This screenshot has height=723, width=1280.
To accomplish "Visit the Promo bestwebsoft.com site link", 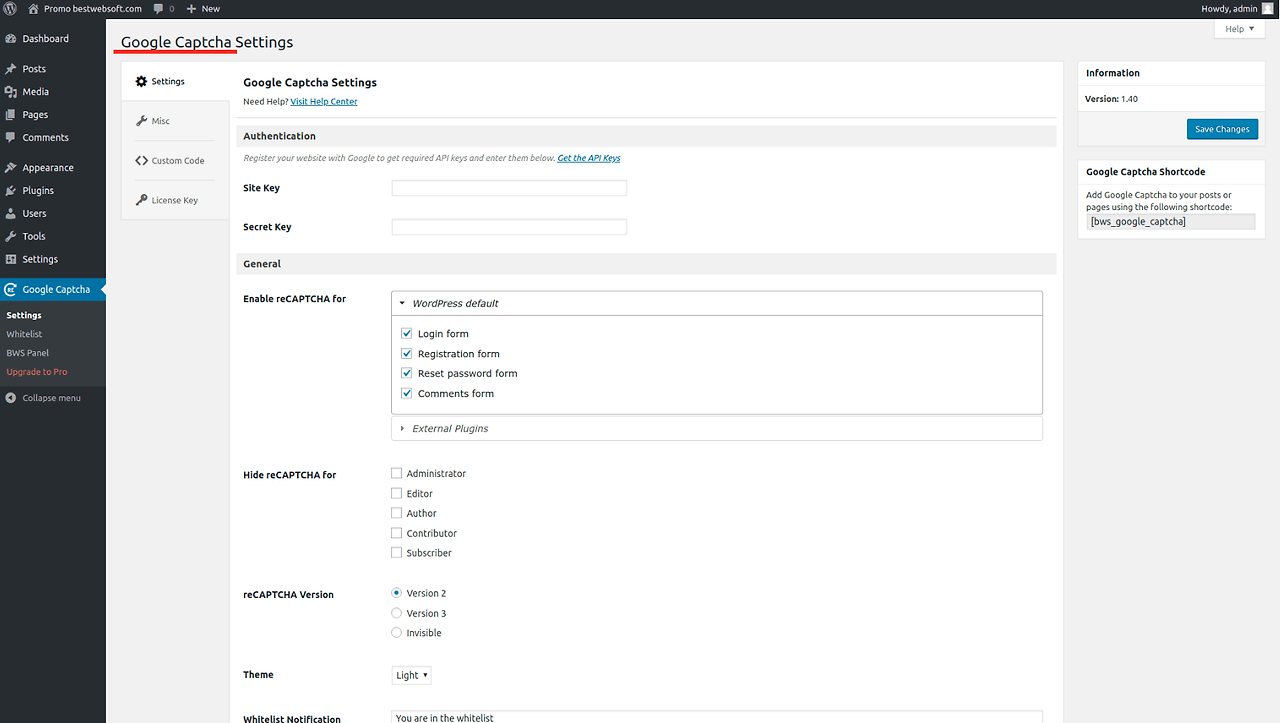I will [85, 8].
